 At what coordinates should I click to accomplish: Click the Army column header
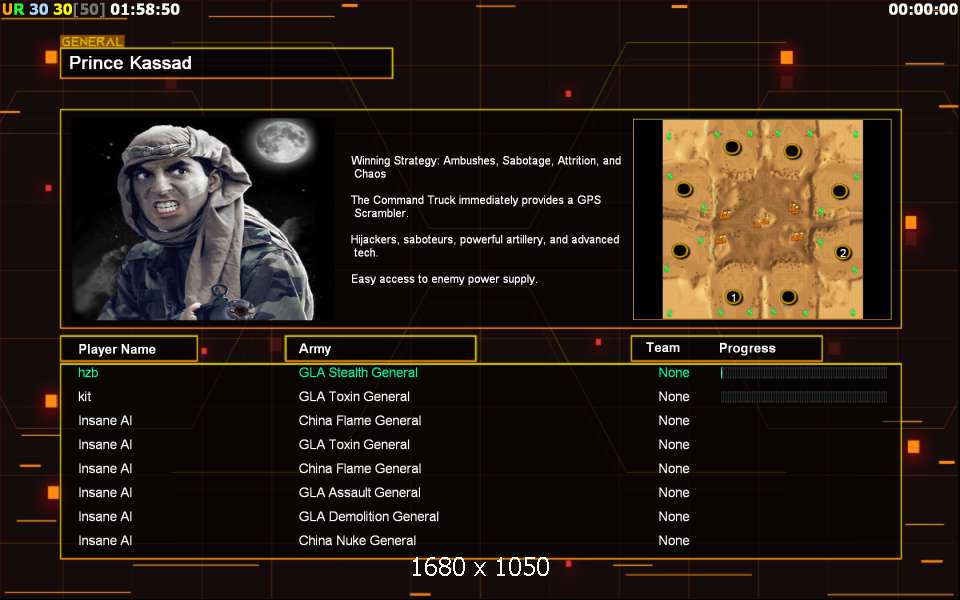point(380,348)
